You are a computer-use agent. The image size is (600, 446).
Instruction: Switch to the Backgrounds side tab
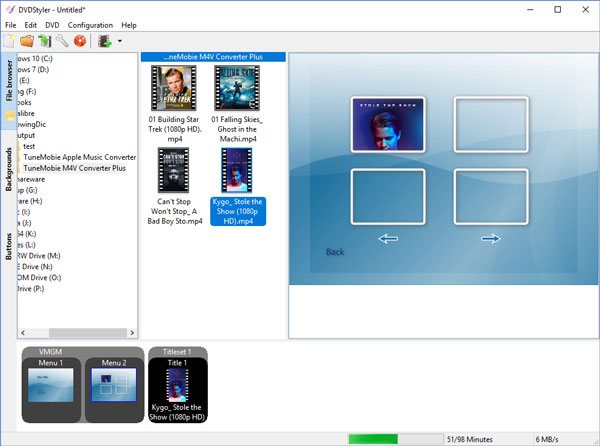pyautogui.click(x=9, y=169)
